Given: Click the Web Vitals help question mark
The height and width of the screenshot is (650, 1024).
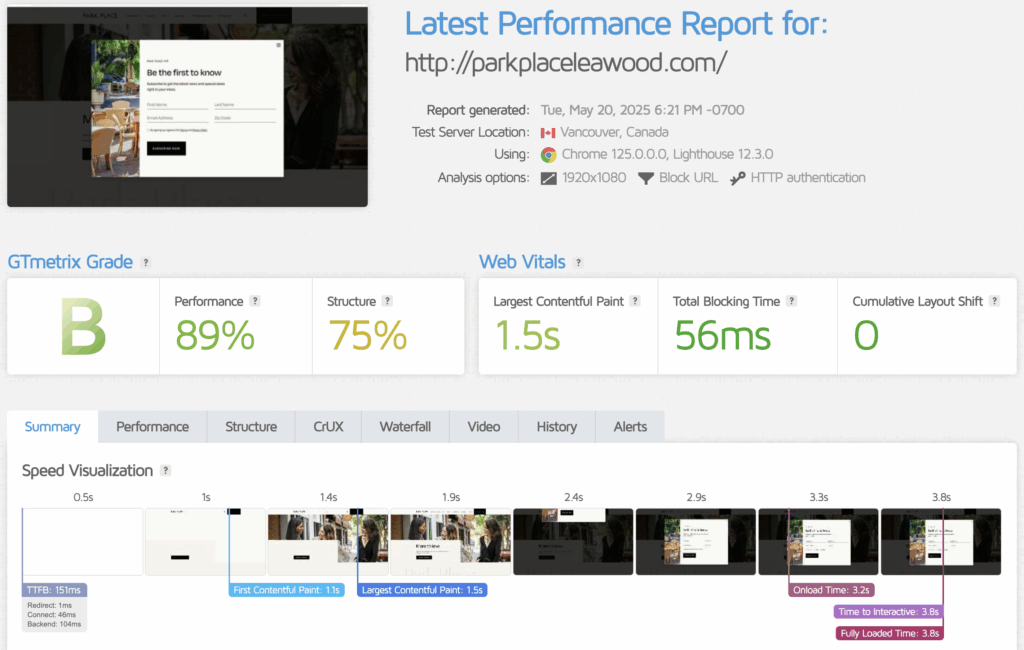Looking at the screenshot, I should (578, 263).
